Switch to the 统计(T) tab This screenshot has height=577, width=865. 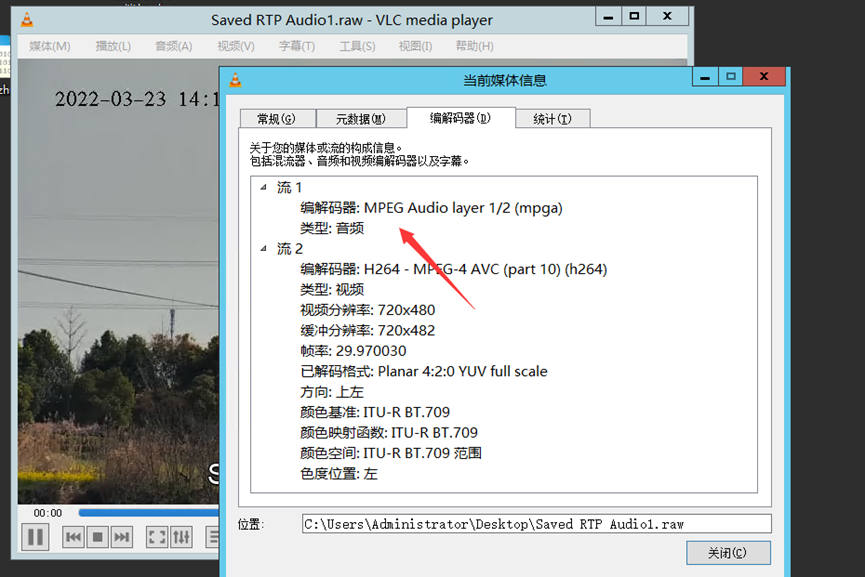(553, 119)
